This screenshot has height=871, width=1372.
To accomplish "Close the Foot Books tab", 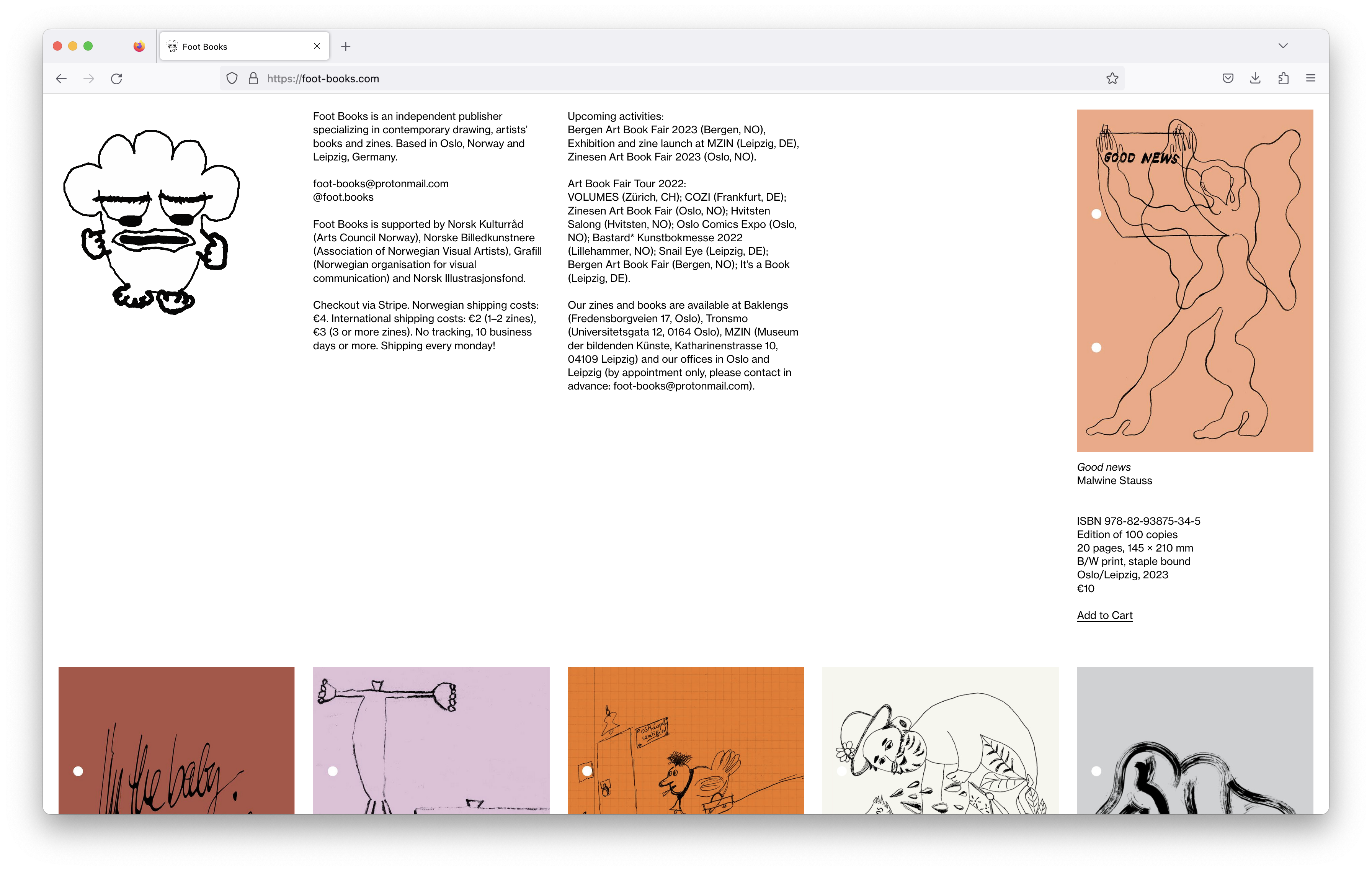I will [317, 46].
